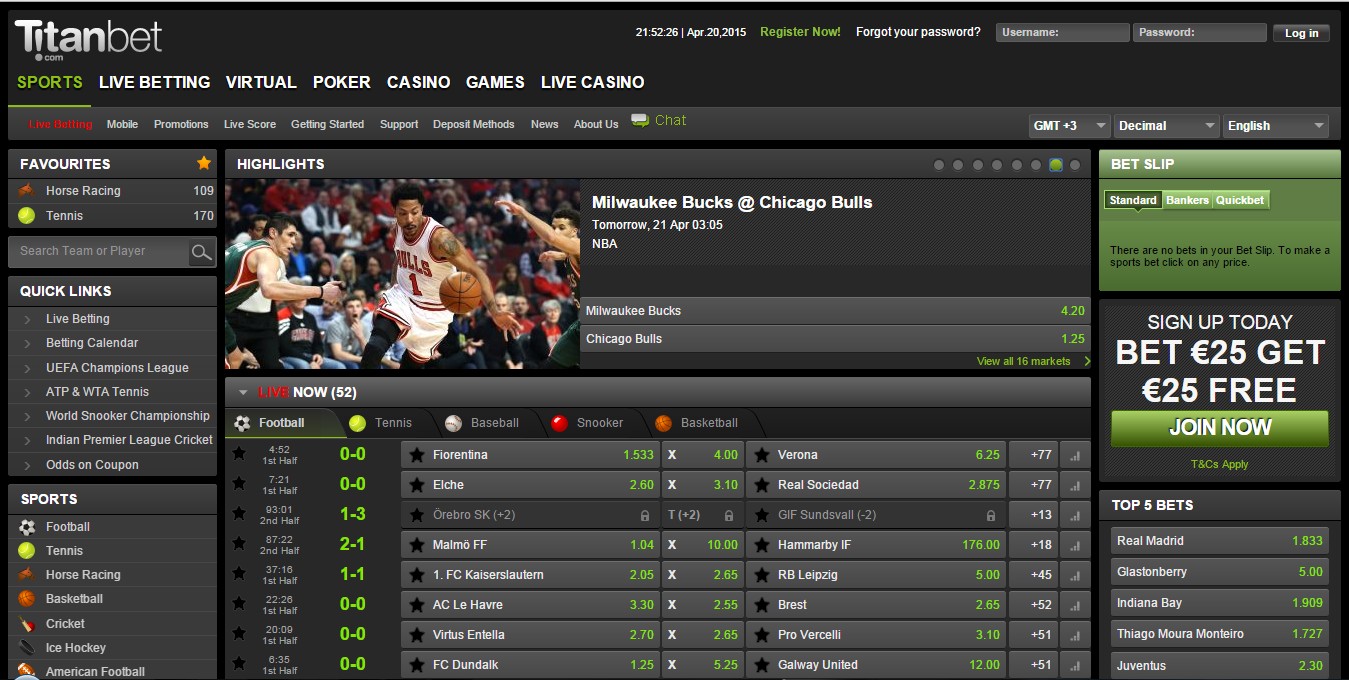Viewport: 1349px width, 680px height.
Task: Click the Bucks at Bulls highlight image
Action: pyautogui.click(x=402, y=275)
